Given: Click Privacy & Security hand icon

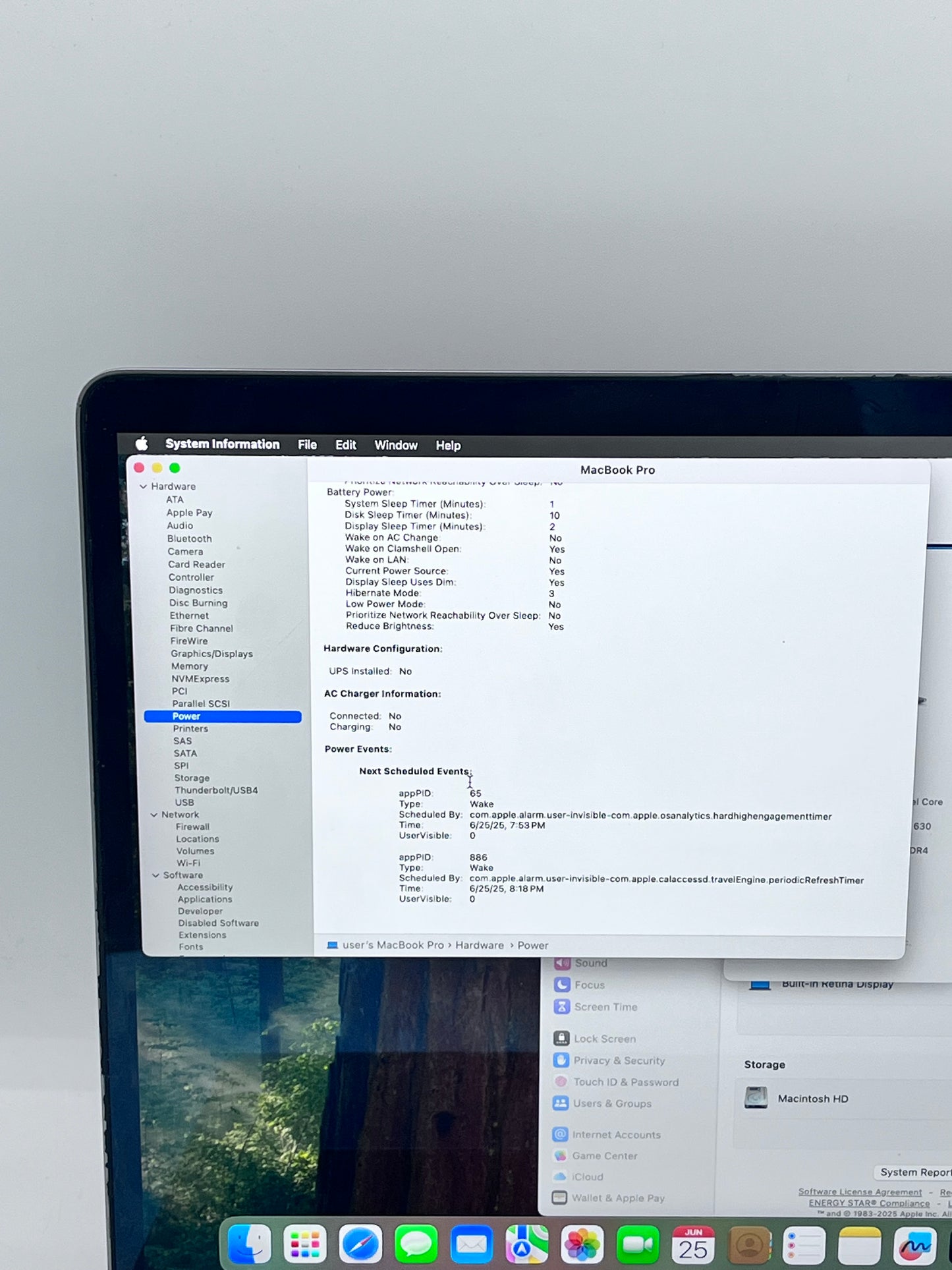Looking at the screenshot, I should click(561, 1060).
